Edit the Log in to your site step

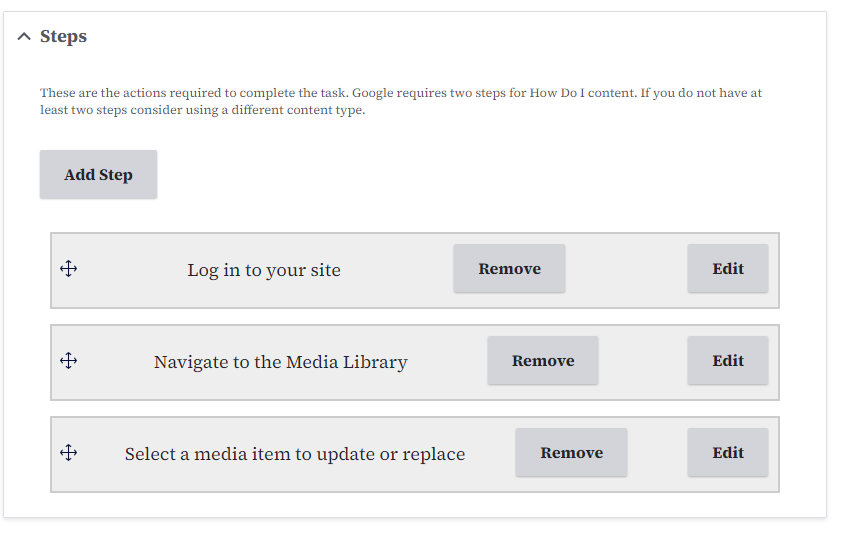[x=727, y=269]
